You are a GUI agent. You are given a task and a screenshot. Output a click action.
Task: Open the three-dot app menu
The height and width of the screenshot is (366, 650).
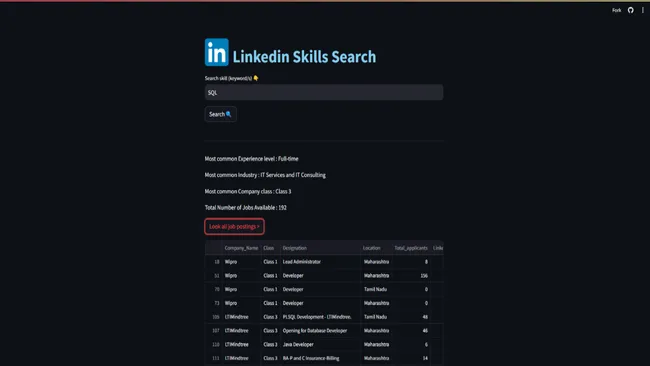point(643,10)
